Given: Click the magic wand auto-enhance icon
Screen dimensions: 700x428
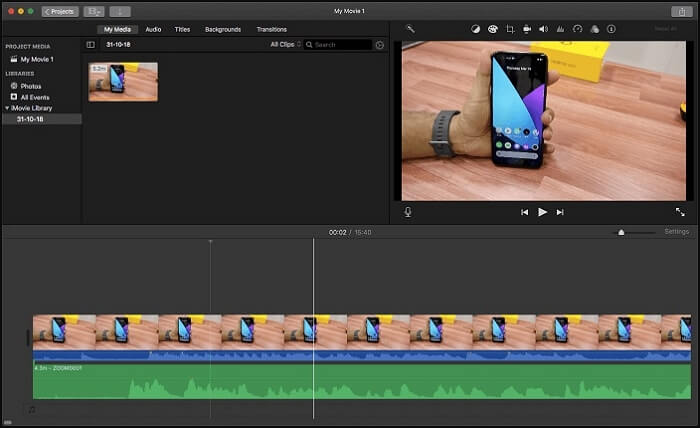Looking at the screenshot, I should [410, 29].
